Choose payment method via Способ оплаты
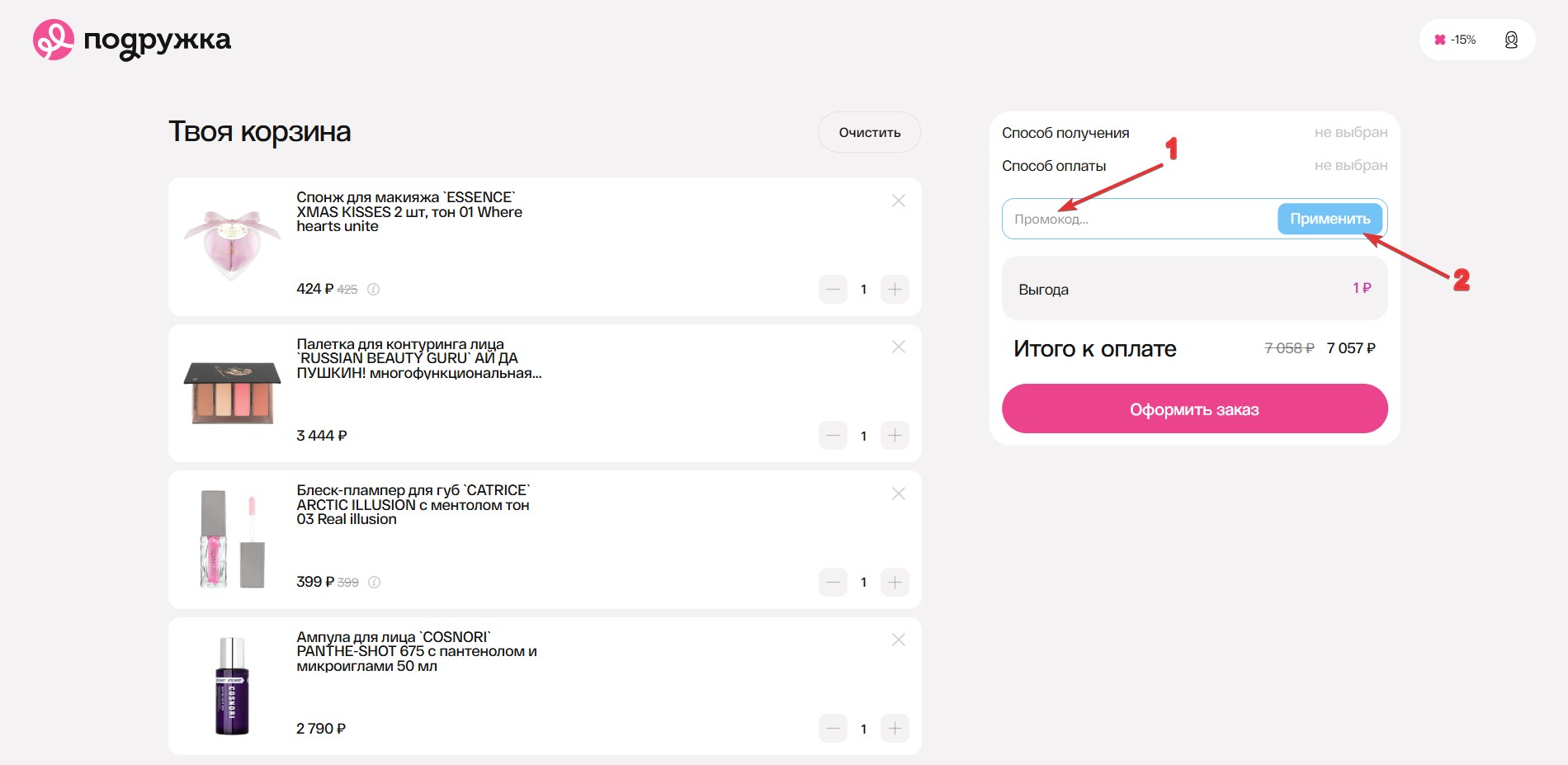The height and width of the screenshot is (765, 1568). 1194,166
